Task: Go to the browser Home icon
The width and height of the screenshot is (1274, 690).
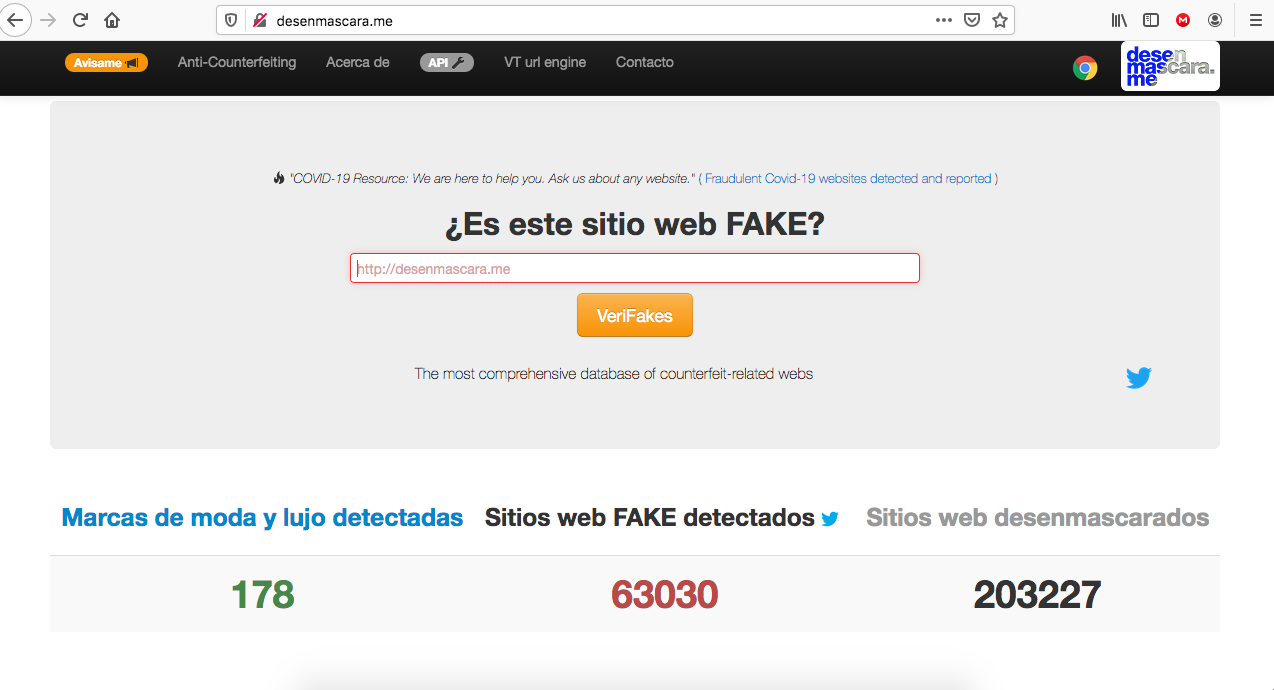Action: [112, 20]
